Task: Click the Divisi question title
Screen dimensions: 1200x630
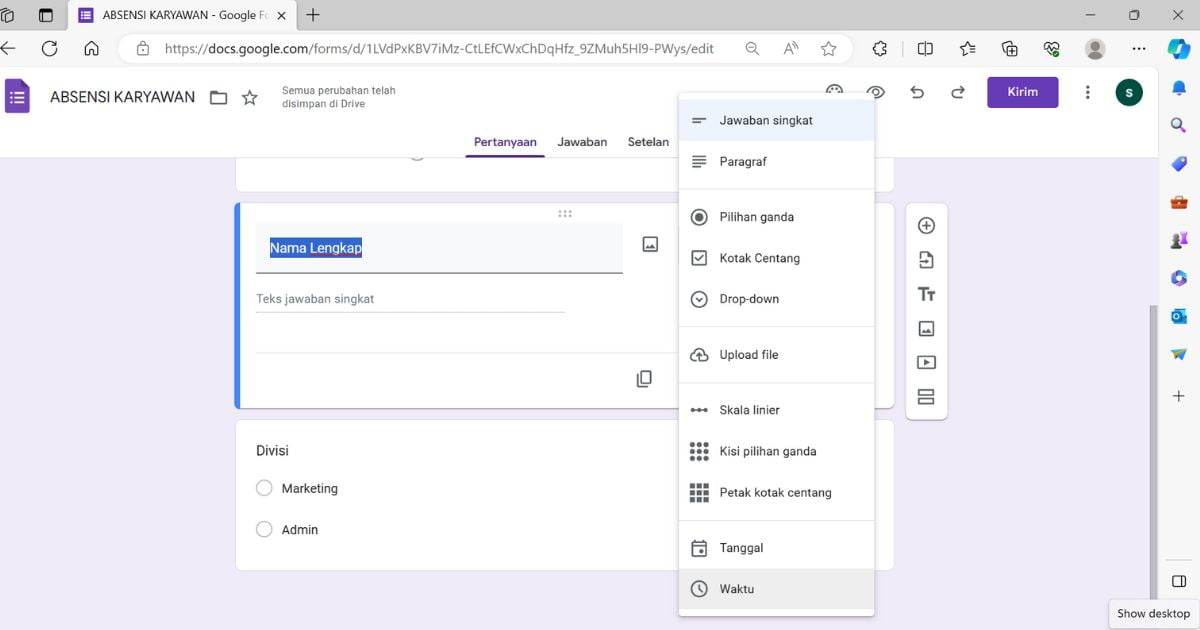Action: (272, 451)
